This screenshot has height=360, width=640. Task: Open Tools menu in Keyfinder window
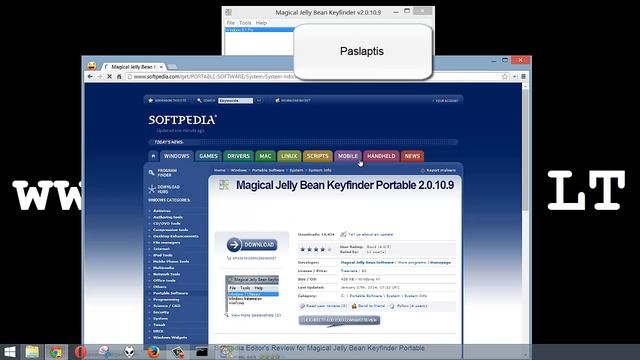[245, 23]
